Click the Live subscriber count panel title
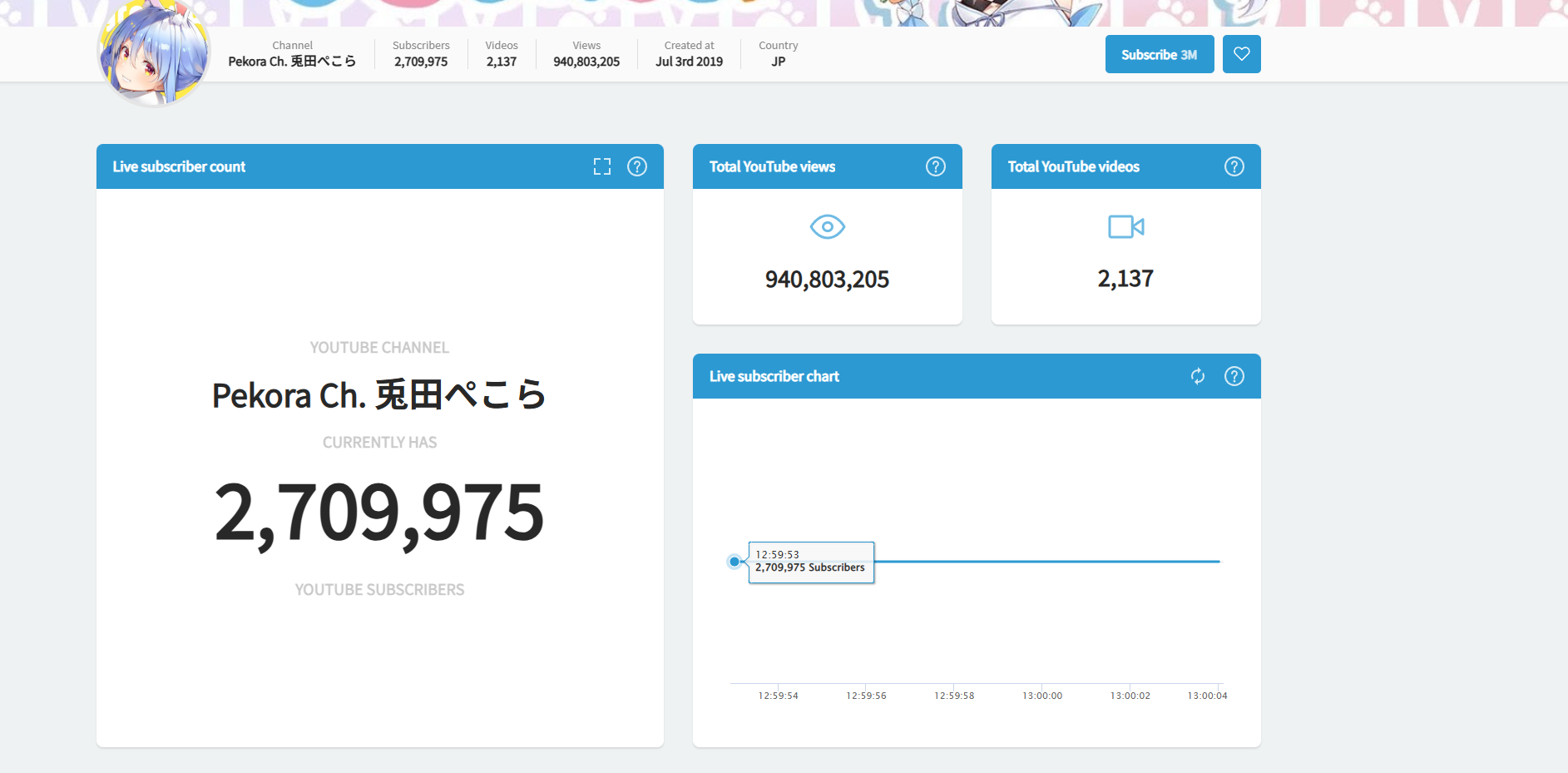 coord(179,166)
